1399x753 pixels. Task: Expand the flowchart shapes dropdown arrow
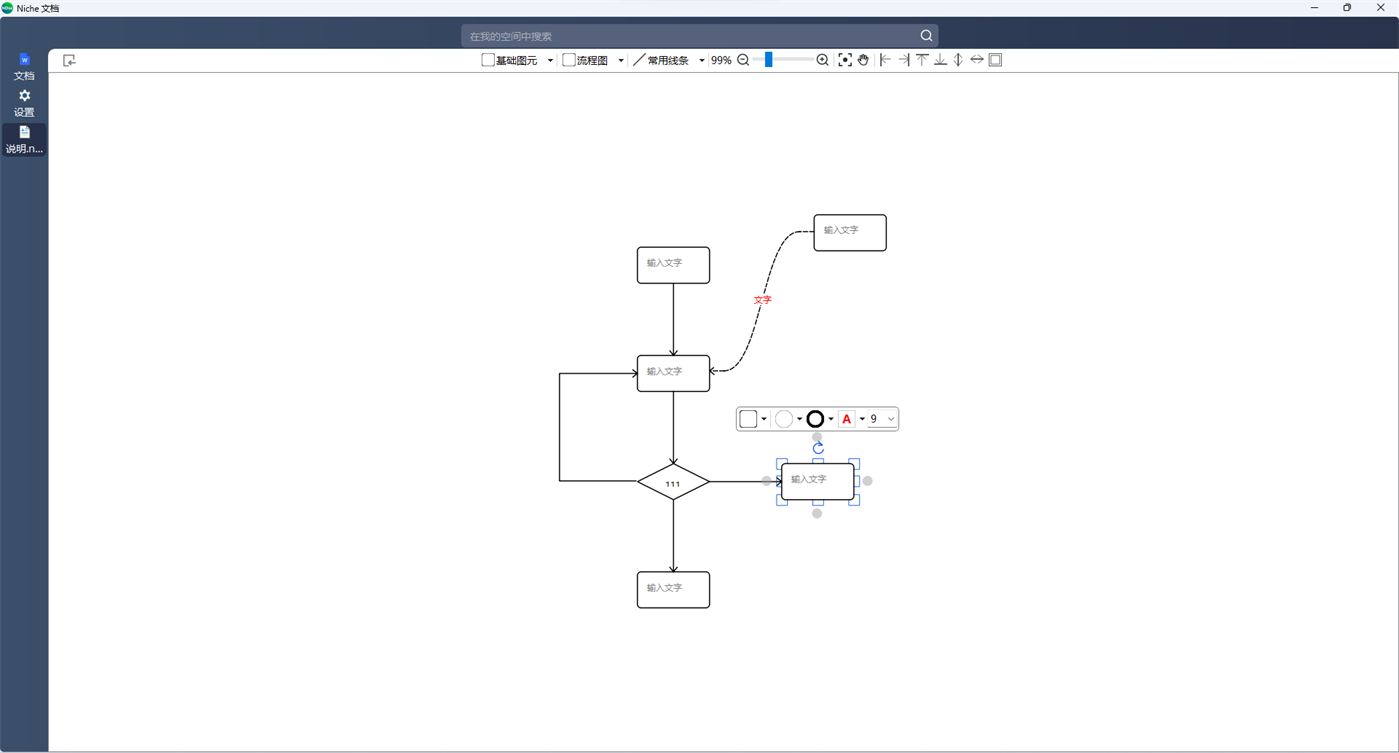[x=620, y=59]
